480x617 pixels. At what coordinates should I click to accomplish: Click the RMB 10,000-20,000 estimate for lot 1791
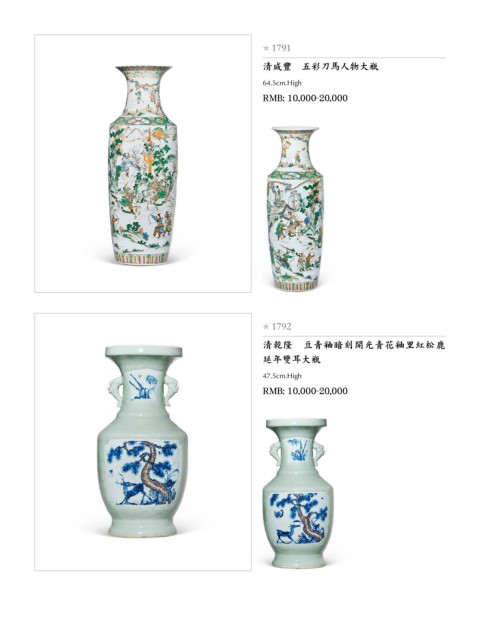(305, 98)
